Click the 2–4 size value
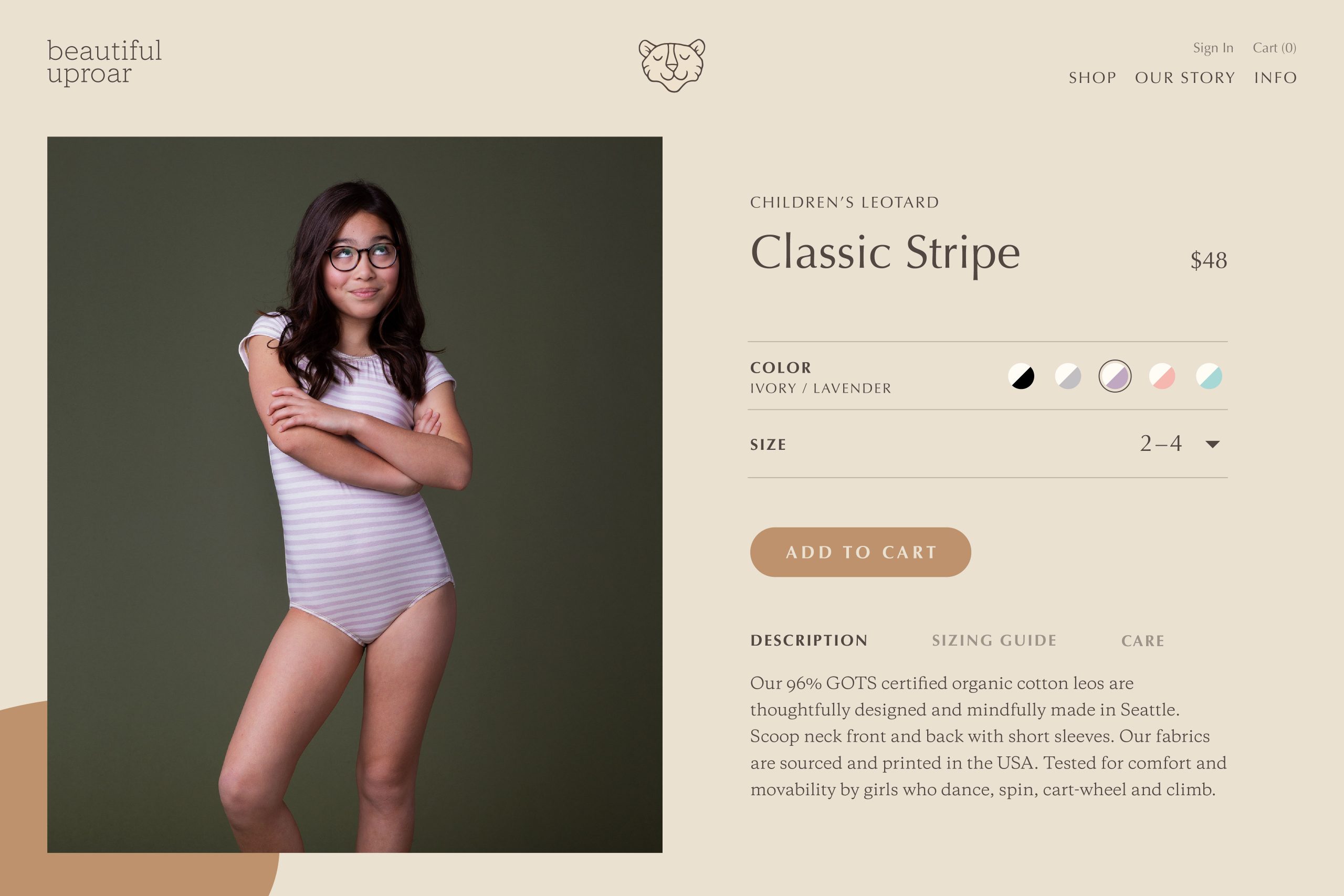This screenshot has width=1344, height=896. click(x=1161, y=444)
